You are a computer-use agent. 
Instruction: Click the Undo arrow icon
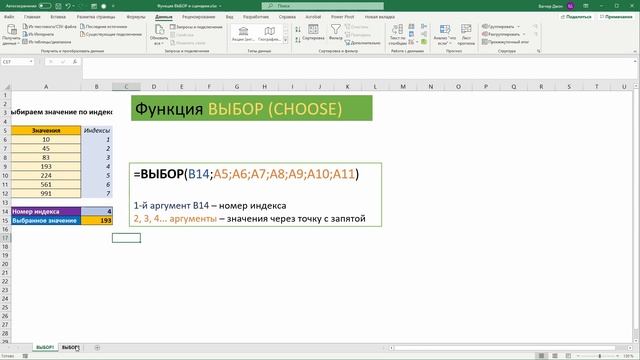[68, 6]
